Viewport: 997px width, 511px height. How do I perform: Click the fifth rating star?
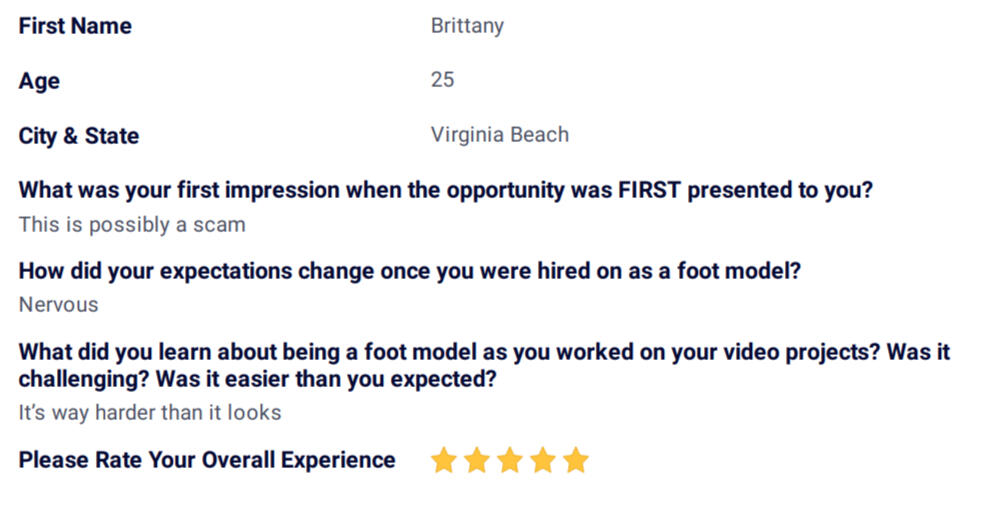click(575, 460)
